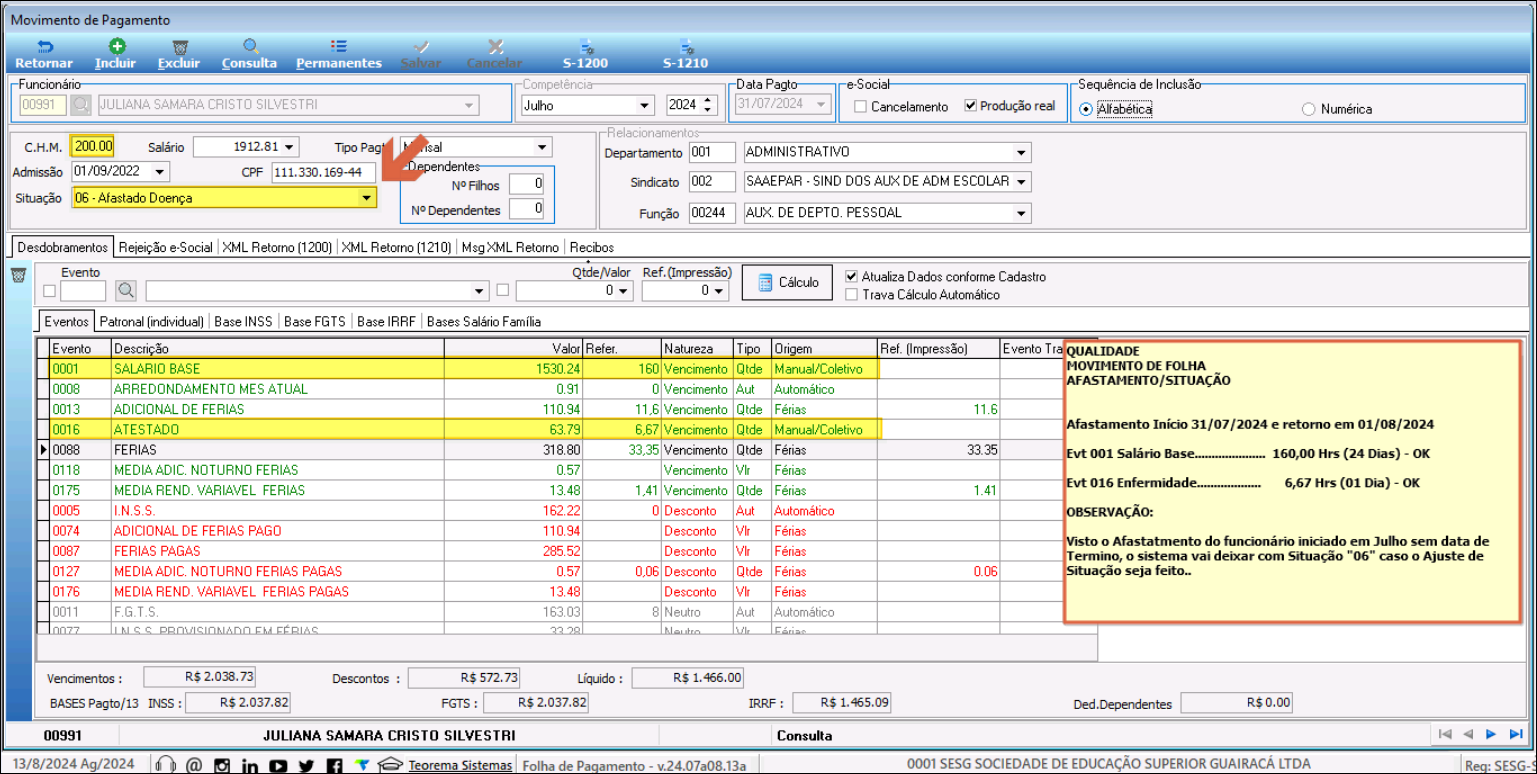Open the Qtde/Valor dropdown arrow
Image resolution: width=1537 pixels, height=774 pixels.
point(624,291)
